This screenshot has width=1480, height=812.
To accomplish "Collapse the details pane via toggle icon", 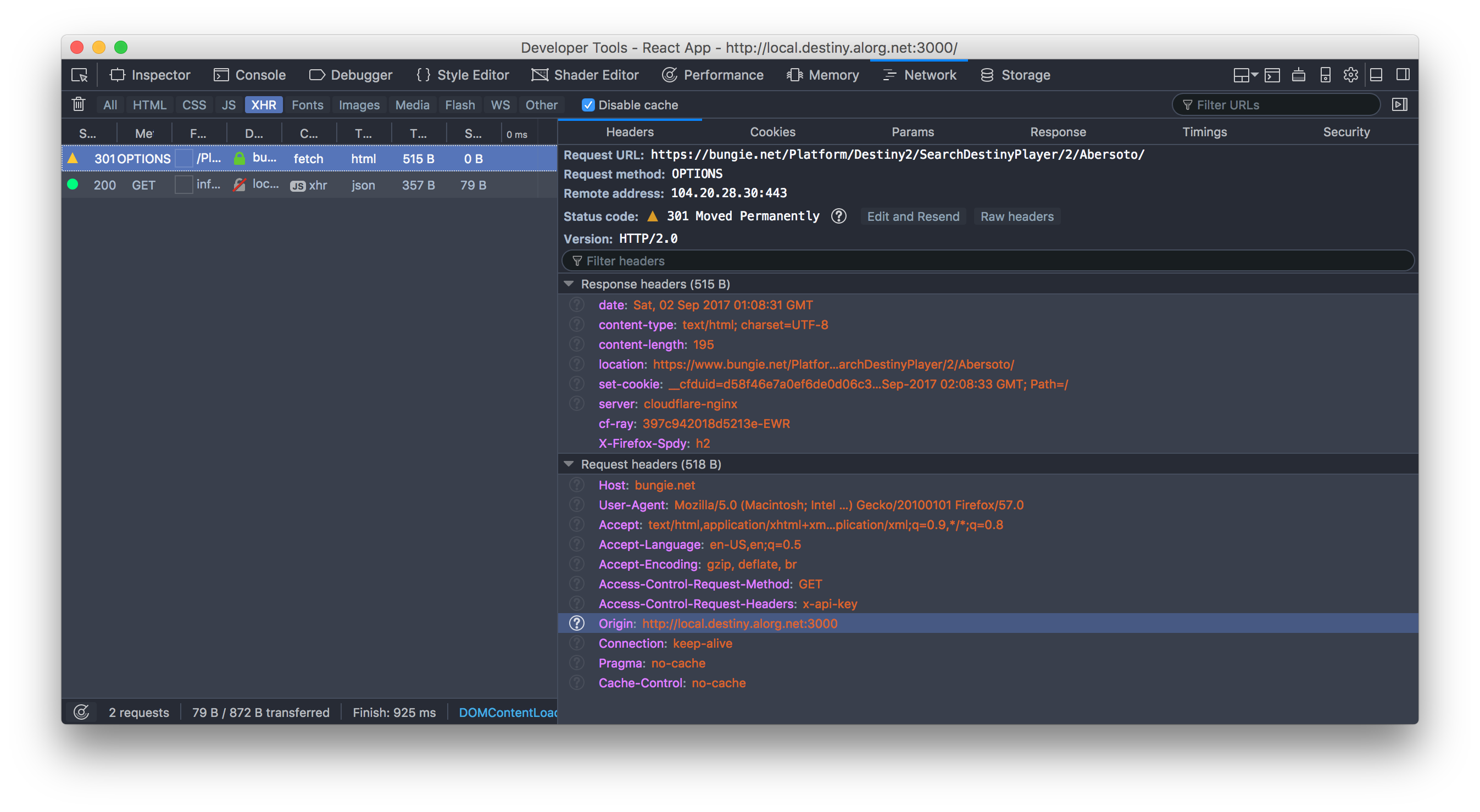I will coord(1400,104).
